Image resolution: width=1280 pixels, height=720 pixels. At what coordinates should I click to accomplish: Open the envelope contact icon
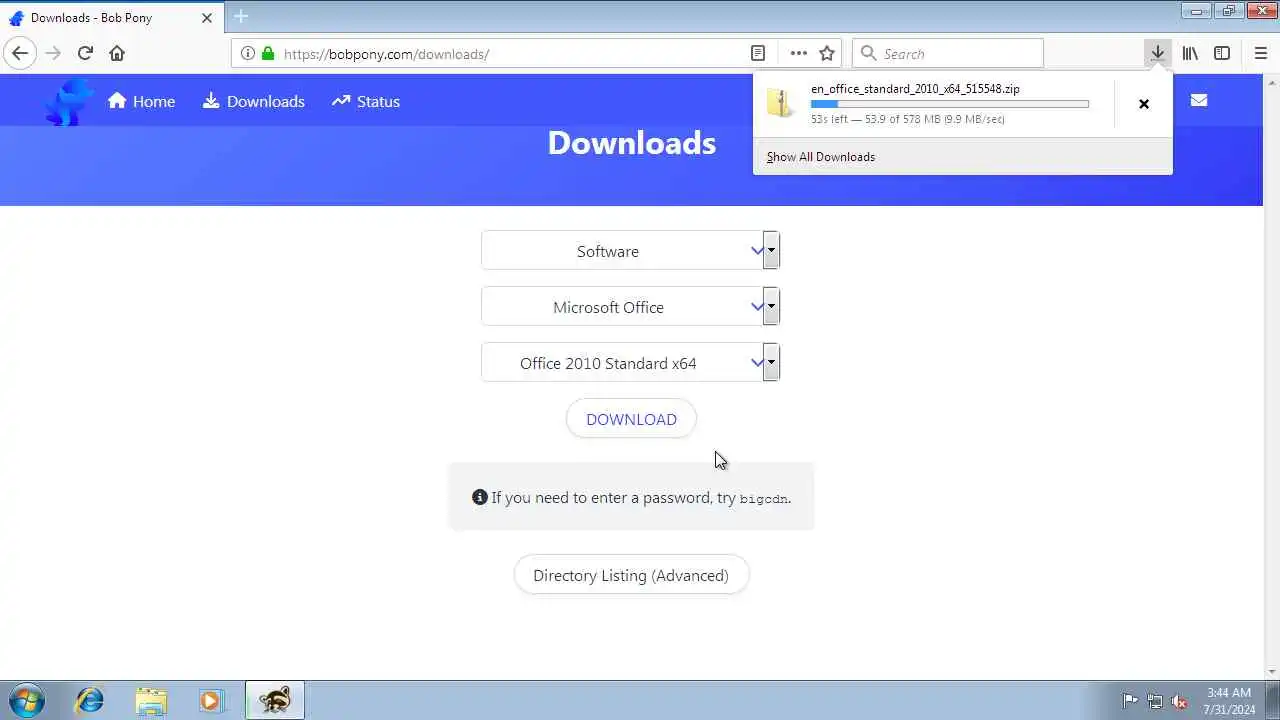[x=1199, y=100]
